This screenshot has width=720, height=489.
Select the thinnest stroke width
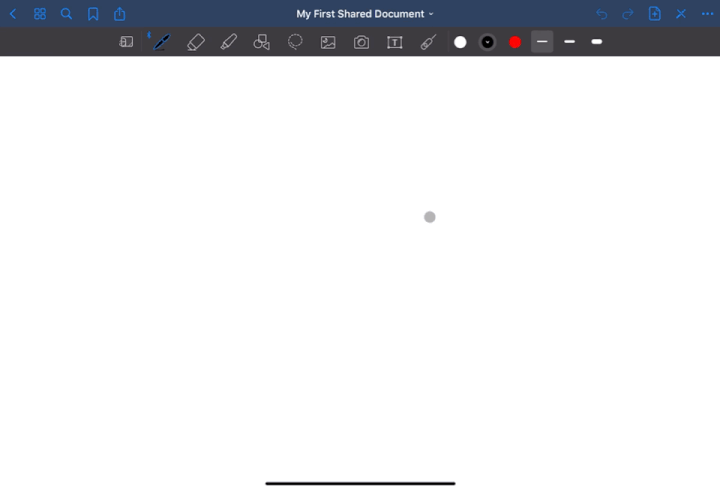(x=542, y=42)
